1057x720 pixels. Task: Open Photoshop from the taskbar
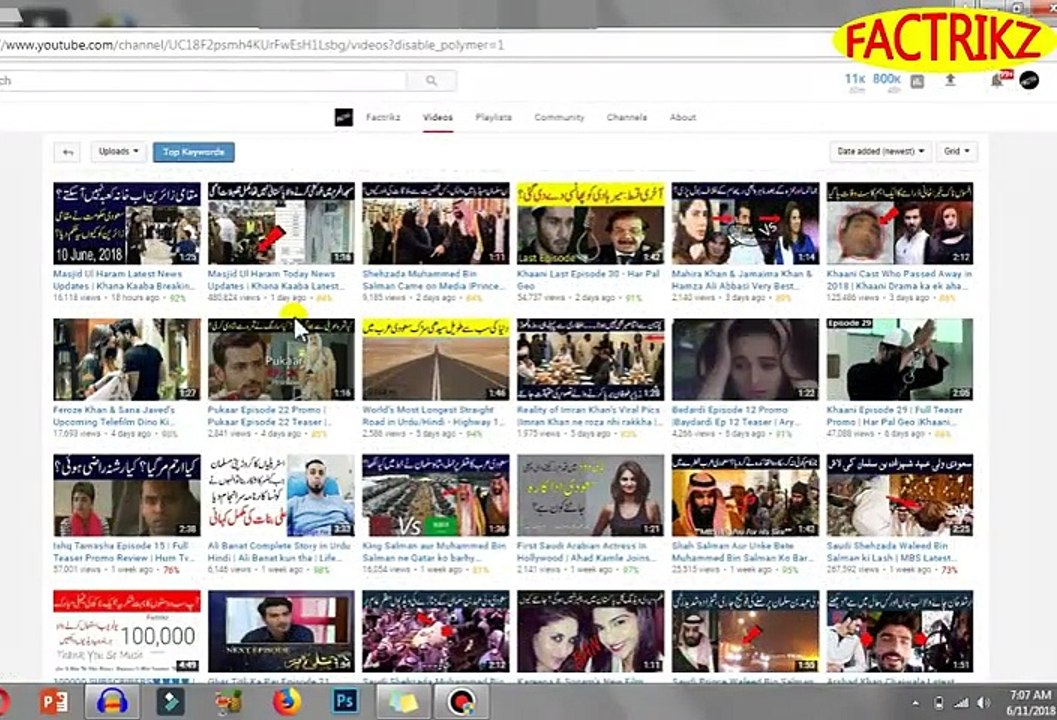pyautogui.click(x=344, y=702)
